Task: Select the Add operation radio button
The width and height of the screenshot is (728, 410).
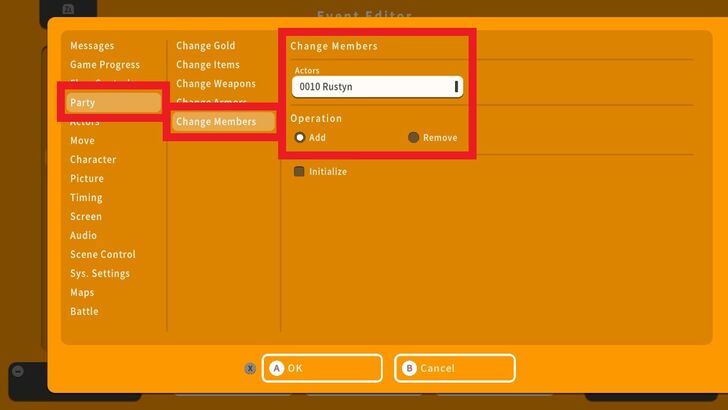Action: click(x=300, y=138)
